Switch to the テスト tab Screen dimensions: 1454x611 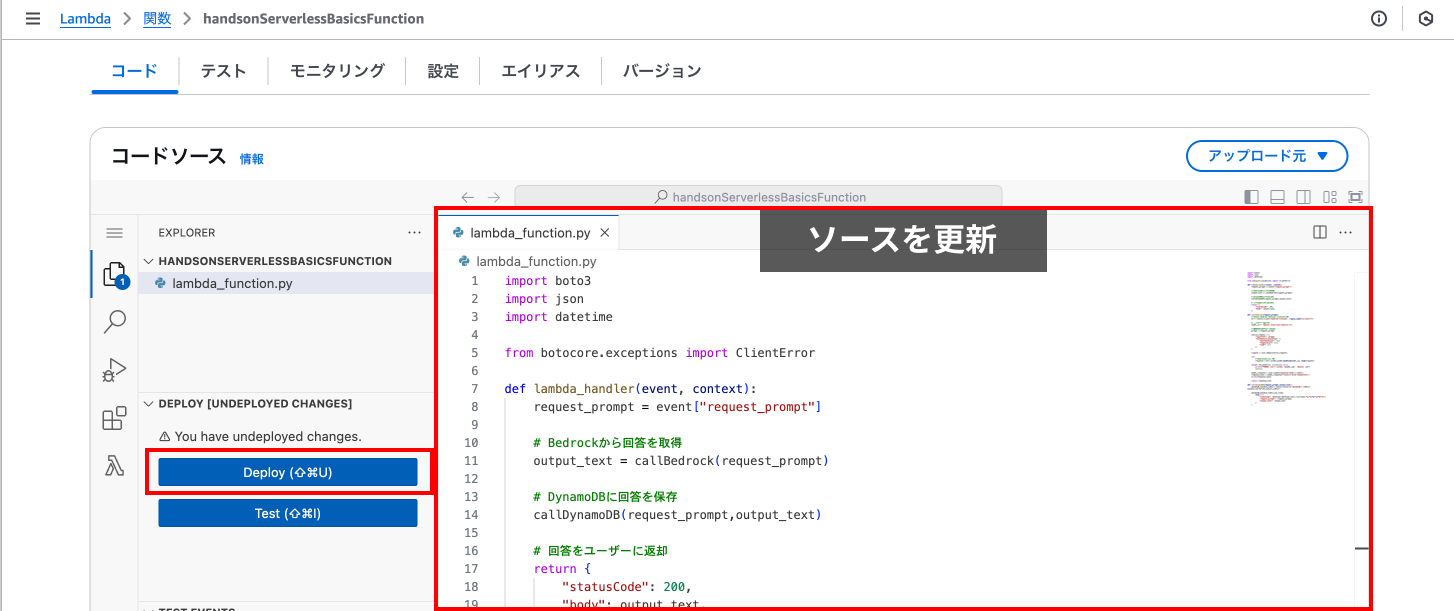[224, 71]
